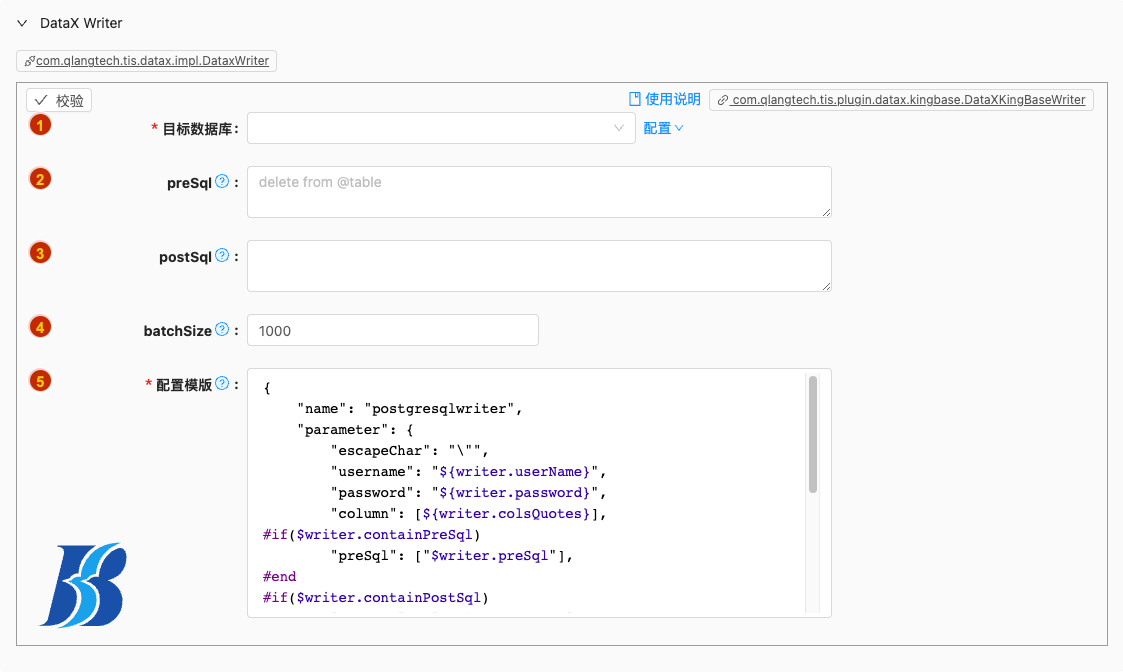Collapse the DataX Writer section
Viewport: 1123px width, 672px height.
(x=22, y=23)
